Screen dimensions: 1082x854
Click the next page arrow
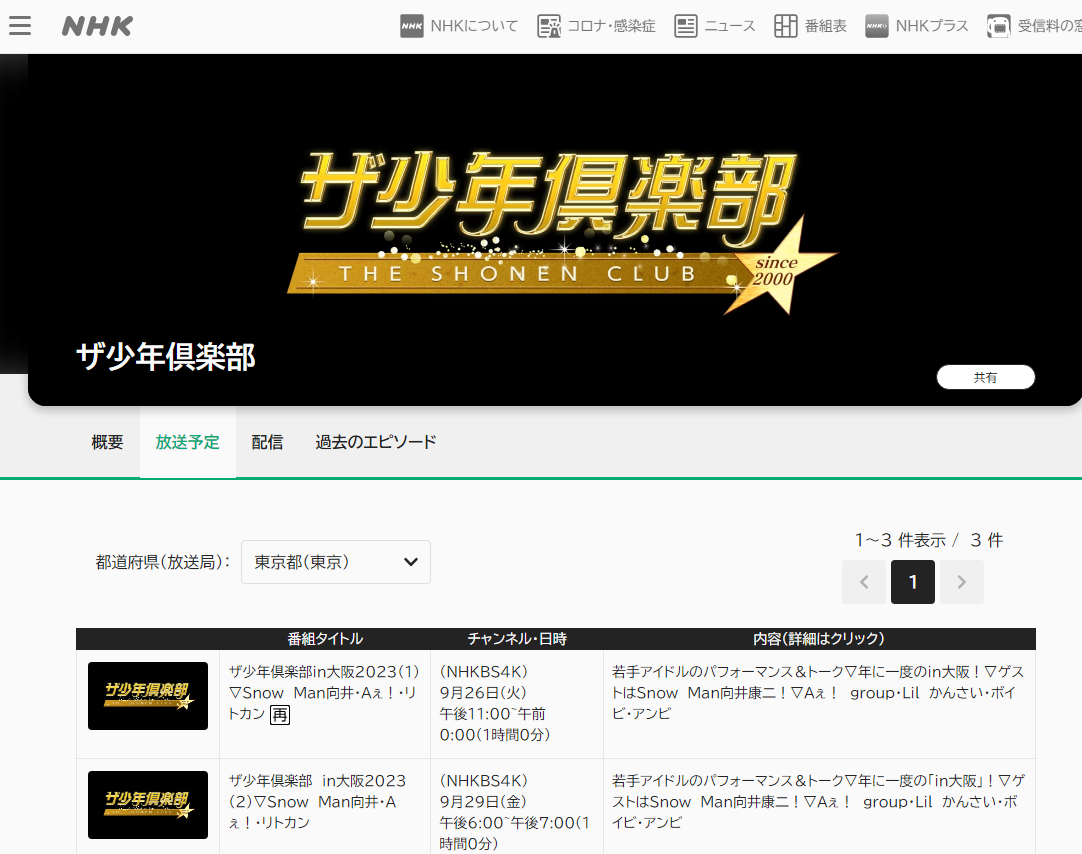(962, 582)
